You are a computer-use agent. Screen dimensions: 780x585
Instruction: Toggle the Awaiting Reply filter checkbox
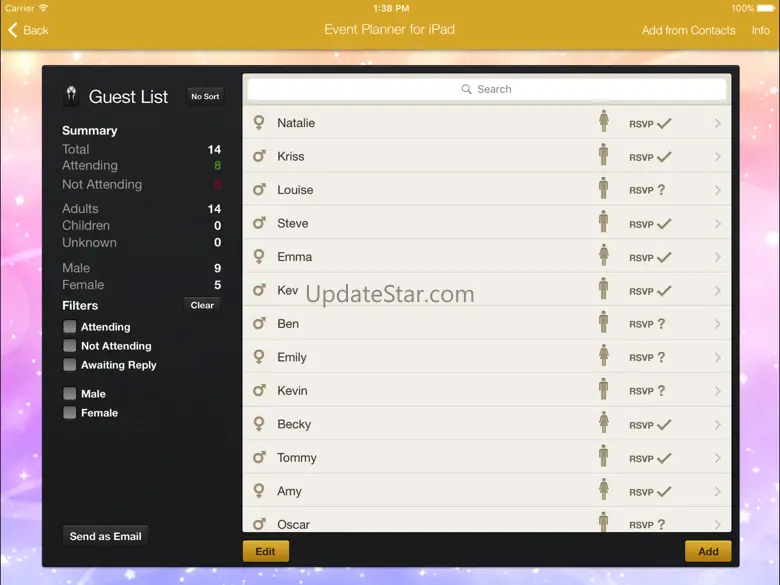coord(70,365)
